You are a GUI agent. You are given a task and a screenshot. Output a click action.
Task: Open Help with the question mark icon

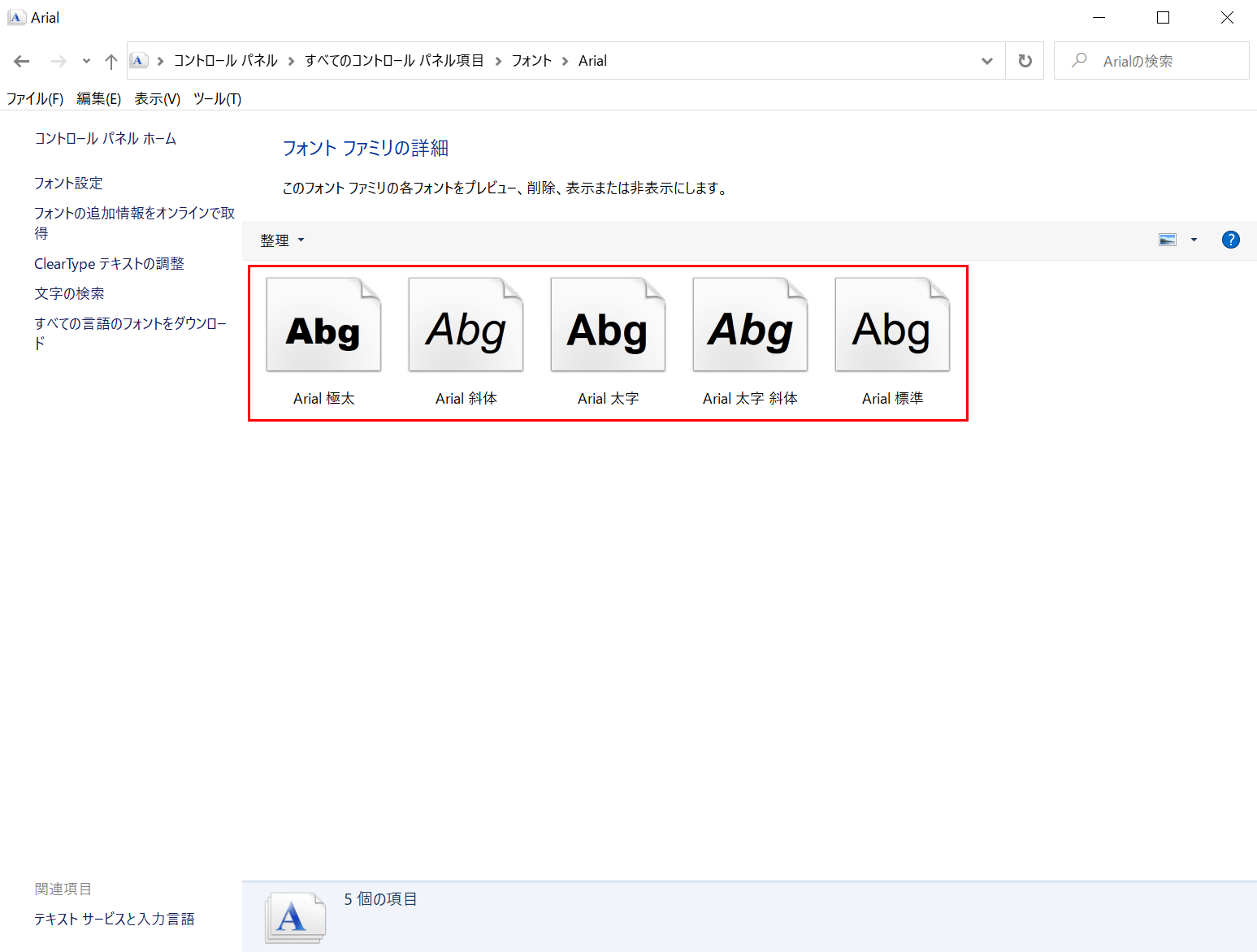[1230, 240]
